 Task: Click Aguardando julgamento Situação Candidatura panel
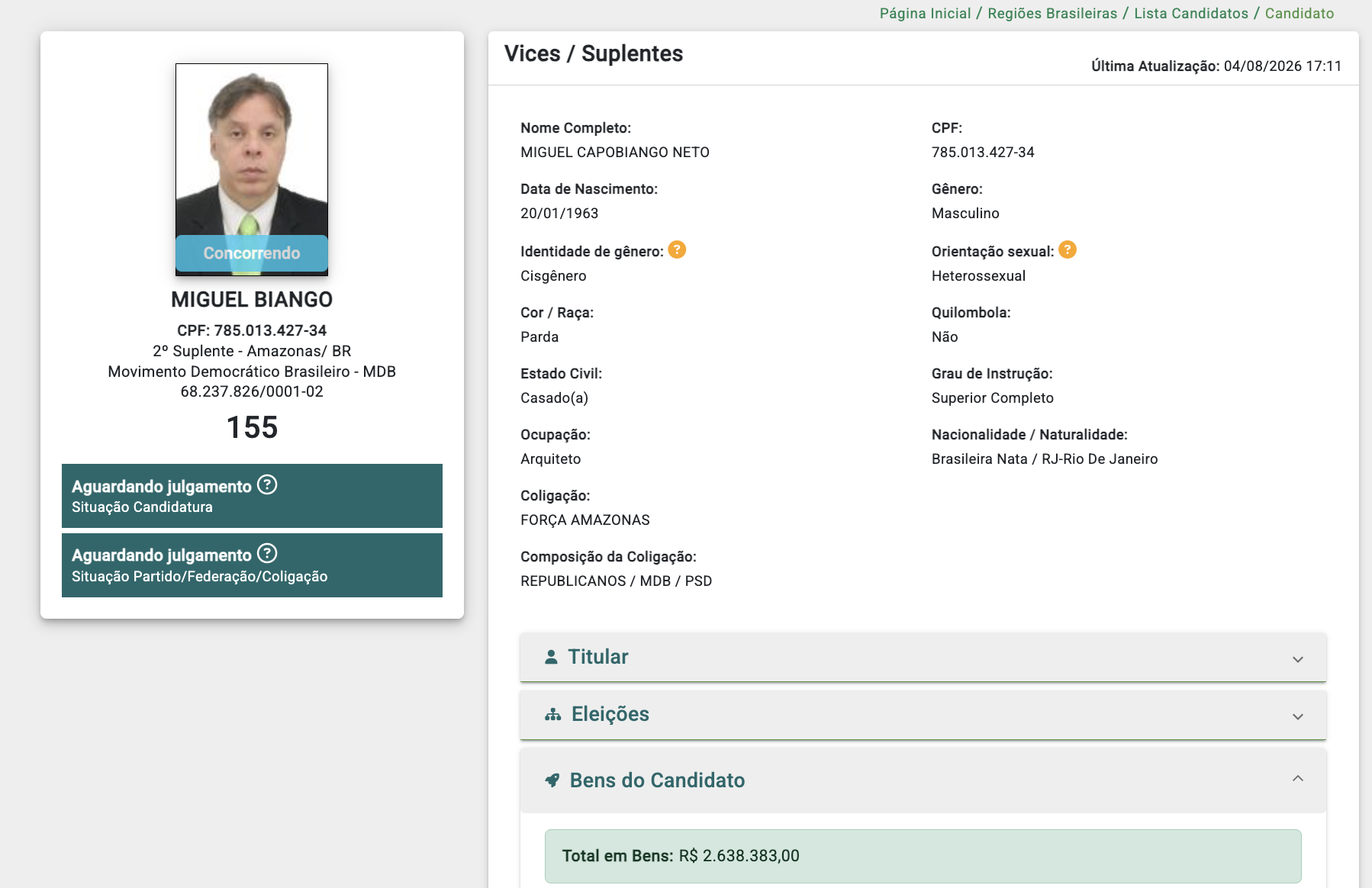tap(252, 496)
